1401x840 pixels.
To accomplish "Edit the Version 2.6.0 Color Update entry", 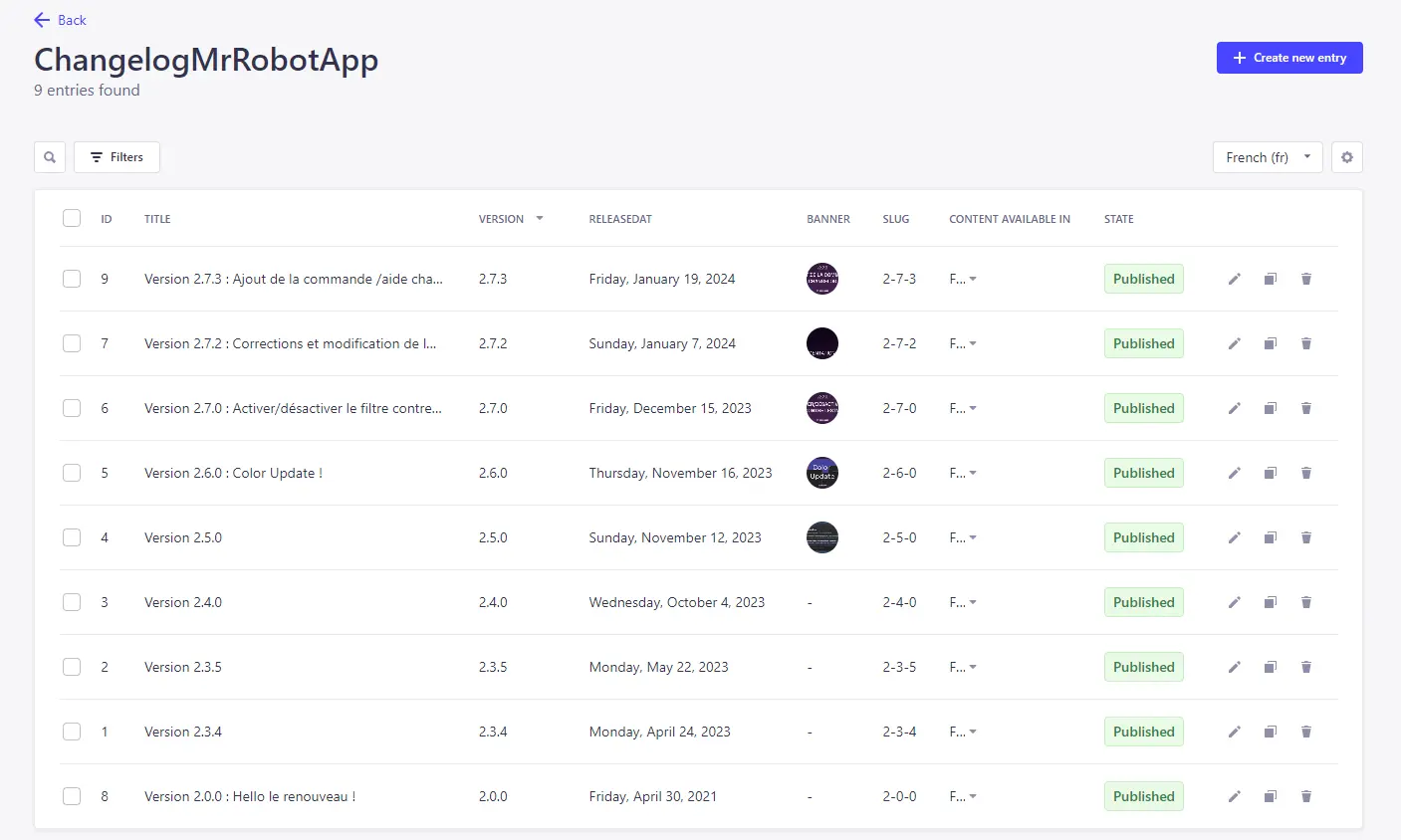I will (1234, 473).
